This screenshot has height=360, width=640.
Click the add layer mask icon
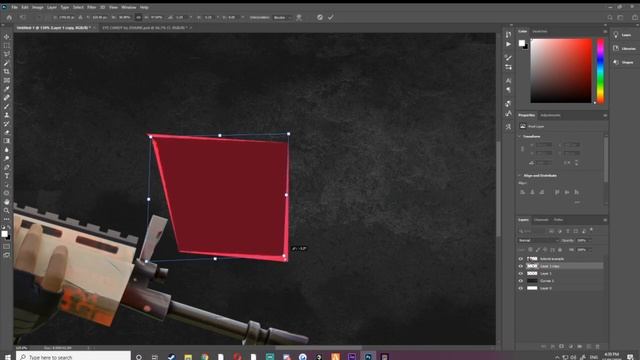coord(562,346)
